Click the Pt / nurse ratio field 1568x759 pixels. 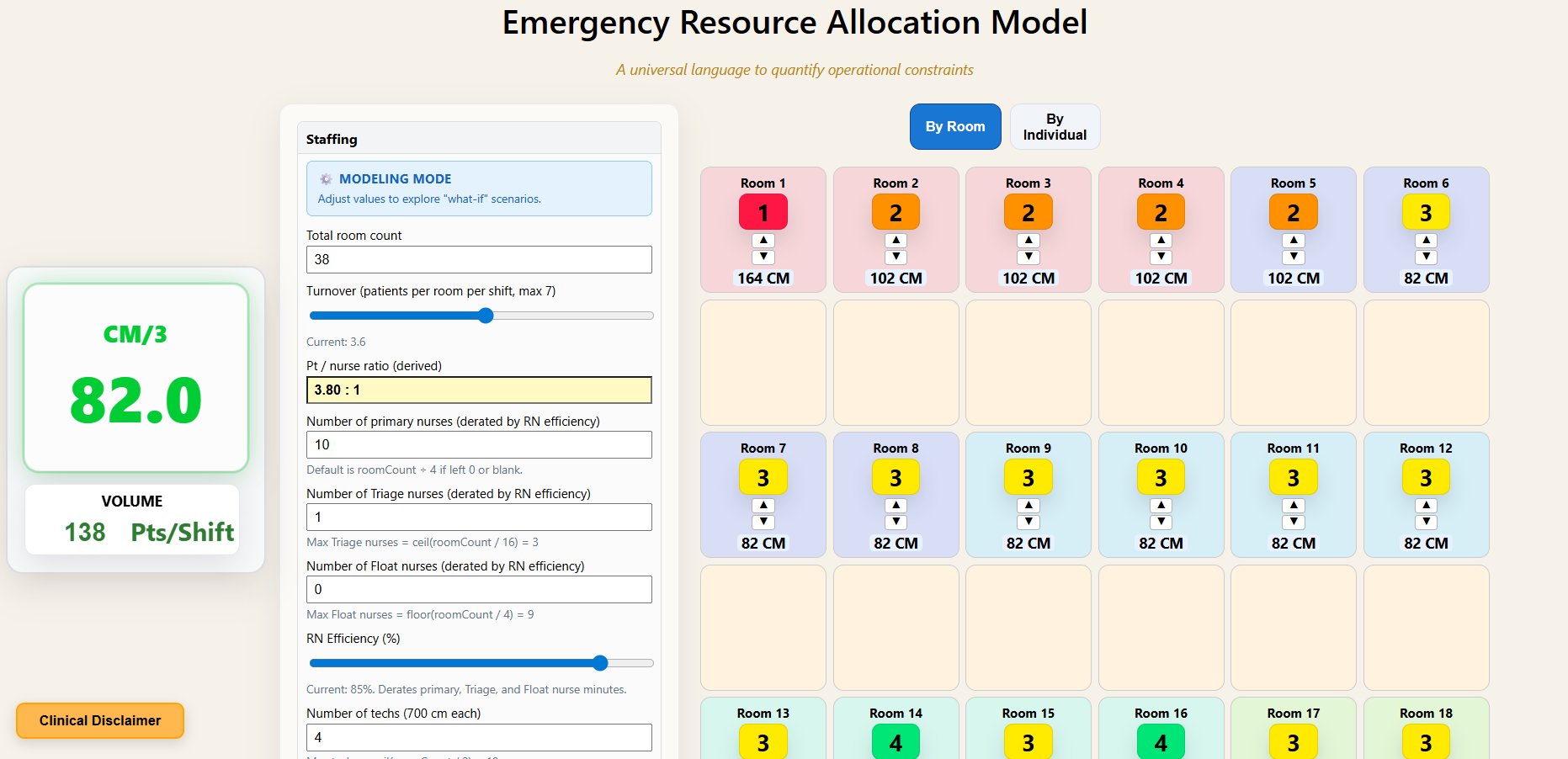coord(479,390)
